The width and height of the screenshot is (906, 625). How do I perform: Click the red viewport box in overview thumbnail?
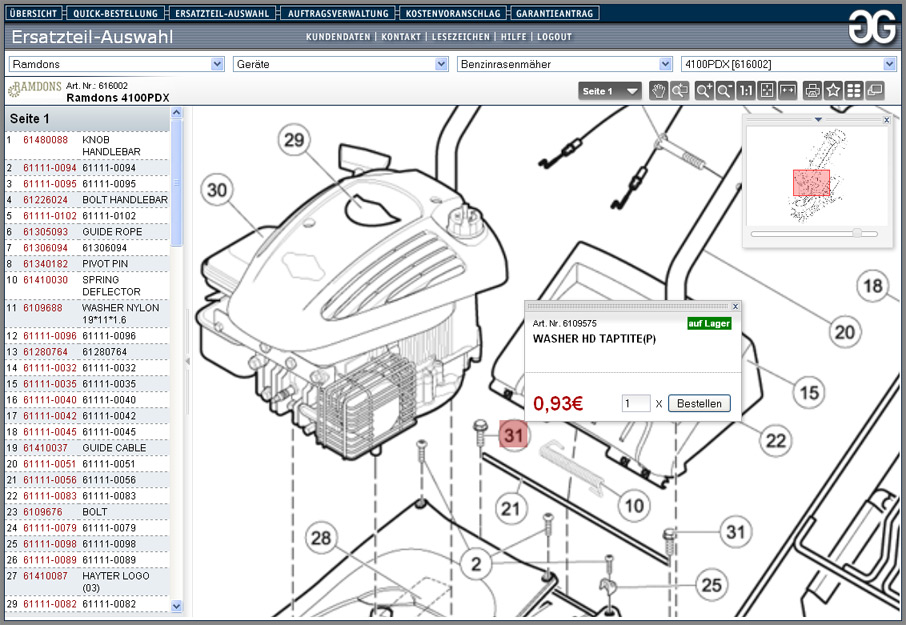(x=811, y=183)
